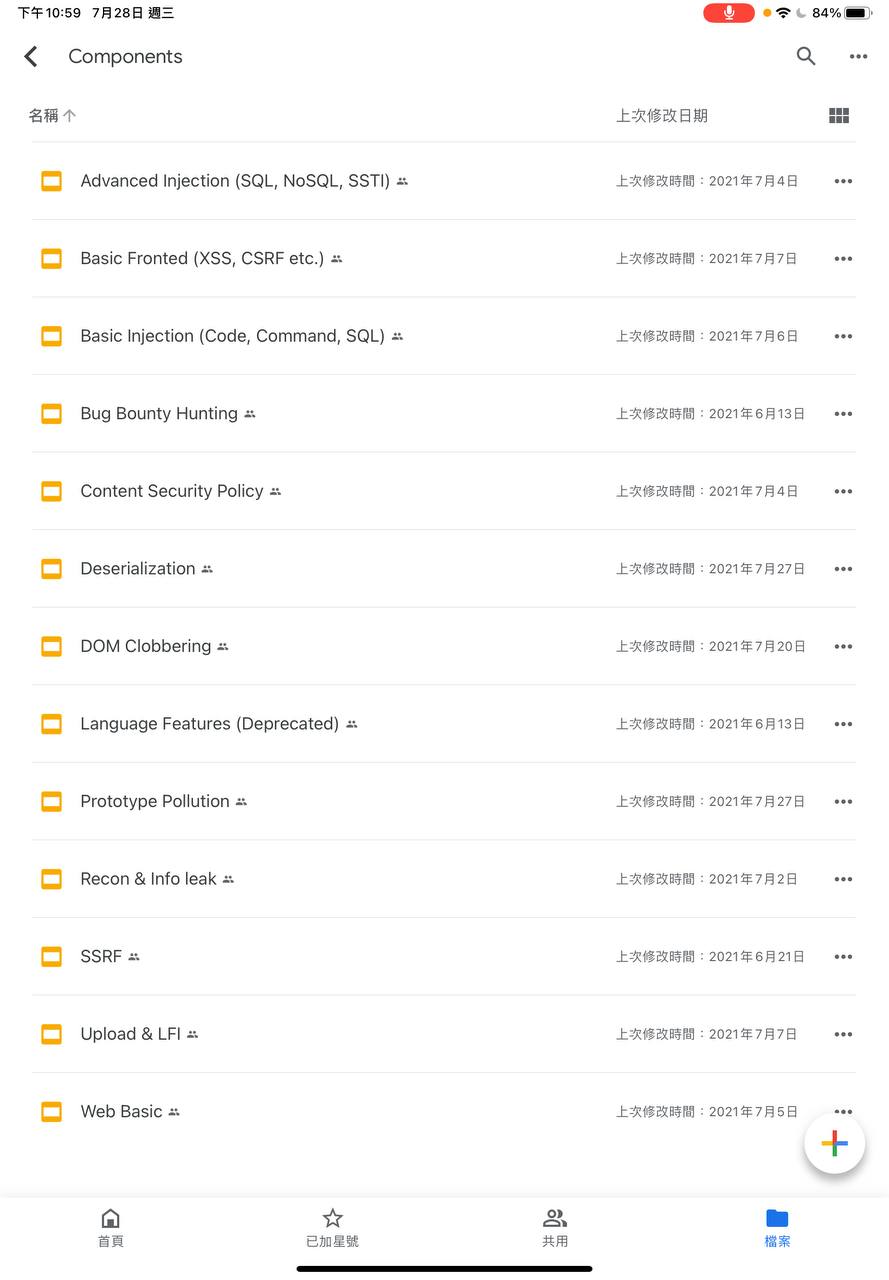Open more options for Deserialization file
Viewport: 889px width, 1280px height.
click(843, 569)
